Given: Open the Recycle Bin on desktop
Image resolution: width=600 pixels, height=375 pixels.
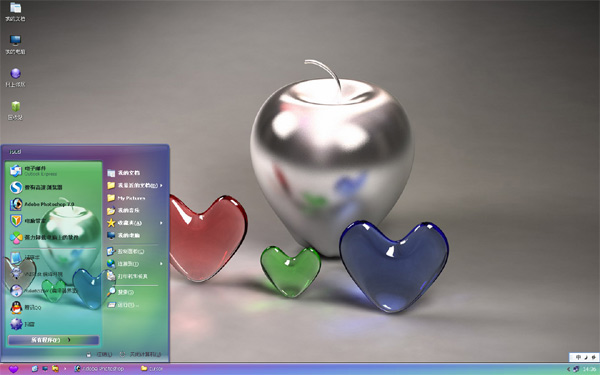Looking at the screenshot, I should coord(15,111).
